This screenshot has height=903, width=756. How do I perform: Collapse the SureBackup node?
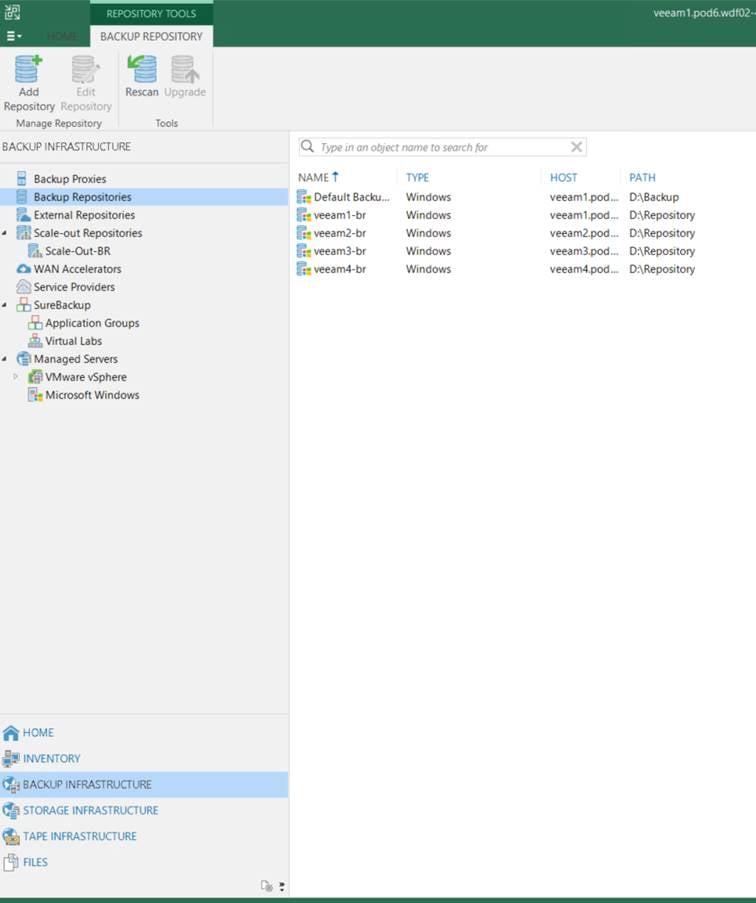click(5, 305)
